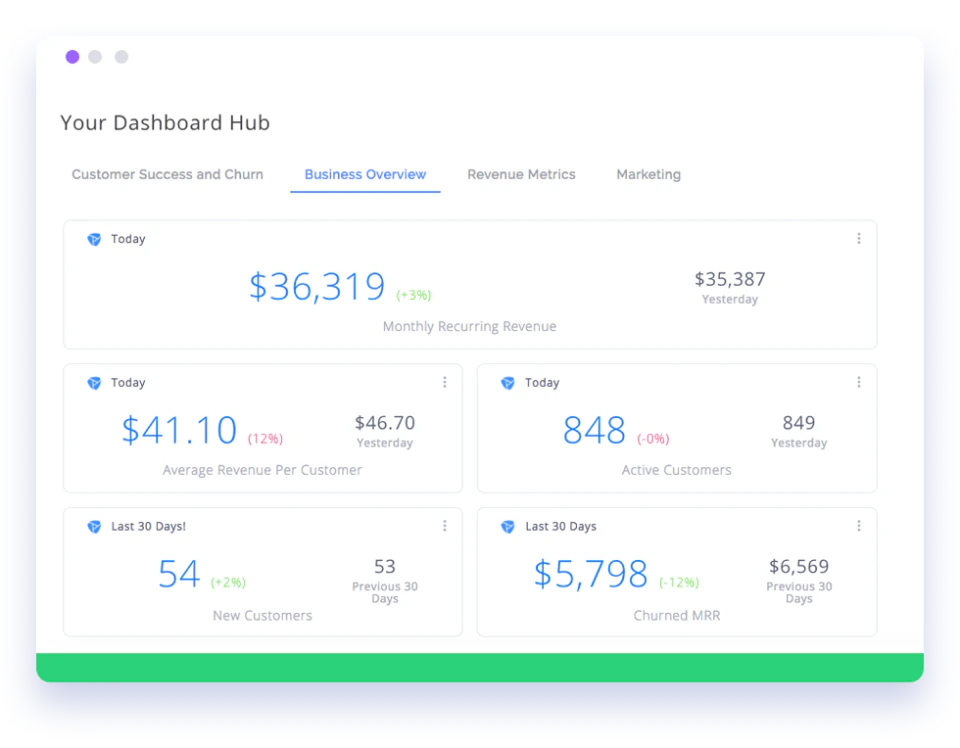Select the Marketing tab
Viewport: 960px width, 748px height.
[648, 174]
